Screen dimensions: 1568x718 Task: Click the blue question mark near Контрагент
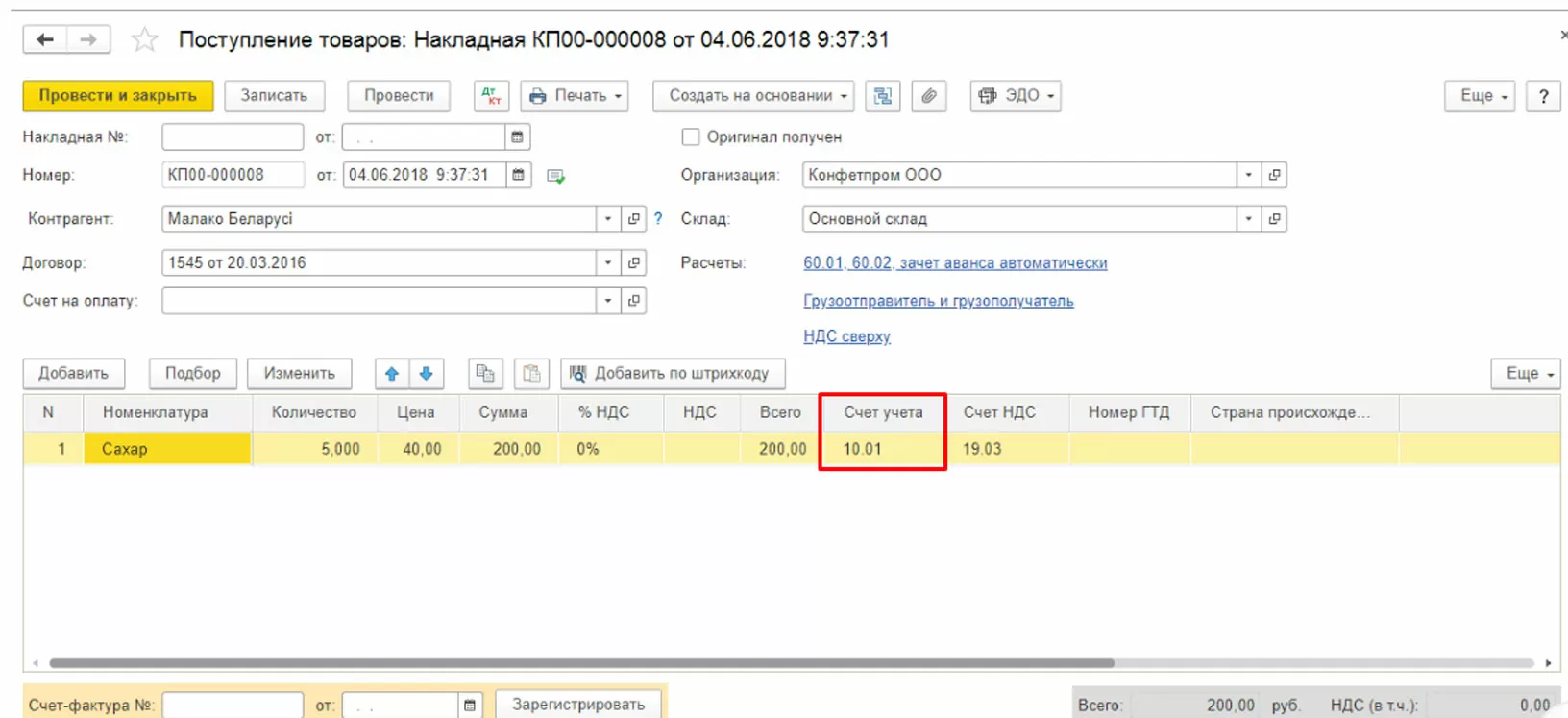point(658,219)
